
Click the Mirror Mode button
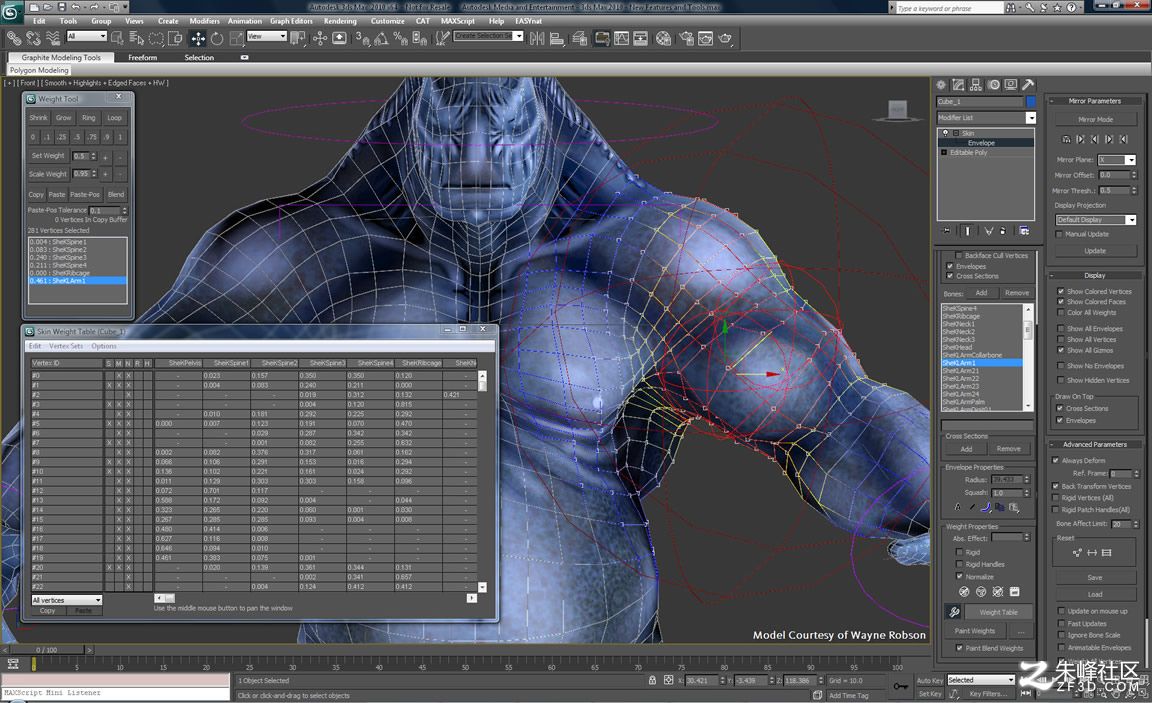pyautogui.click(x=1095, y=119)
